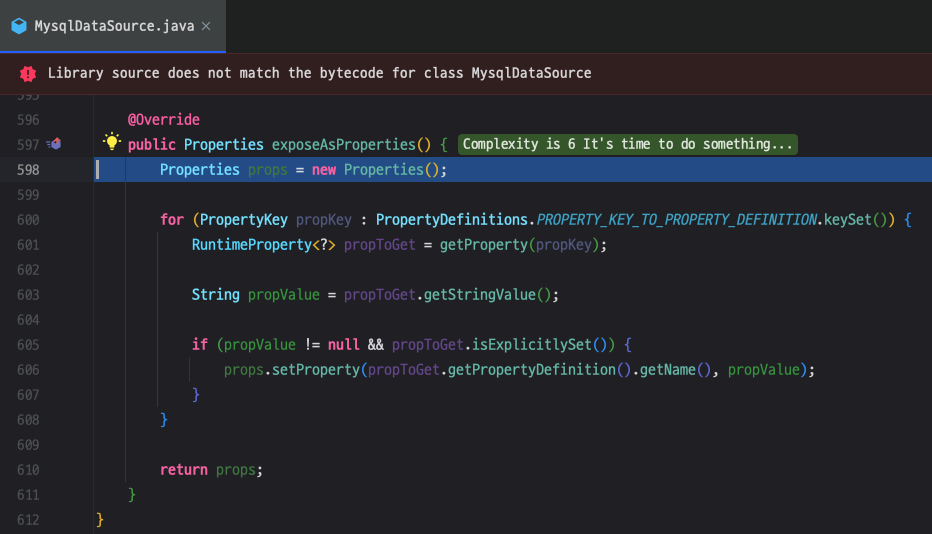Click the PropertyDefinitions class reference
Image resolution: width=932 pixels, height=534 pixels.
tap(451, 220)
